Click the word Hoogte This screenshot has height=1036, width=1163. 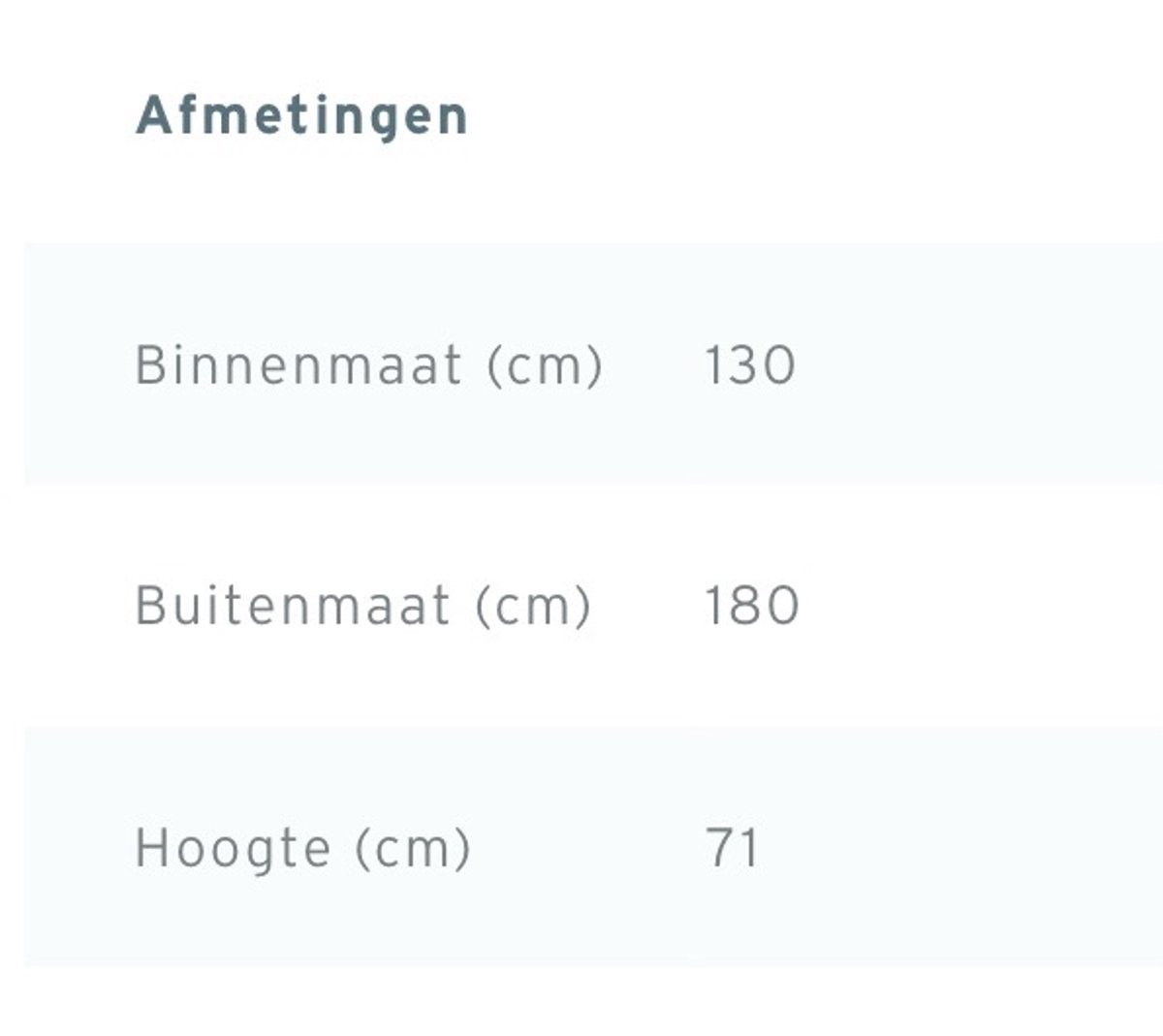pyautogui.click(x=234, y=850)
